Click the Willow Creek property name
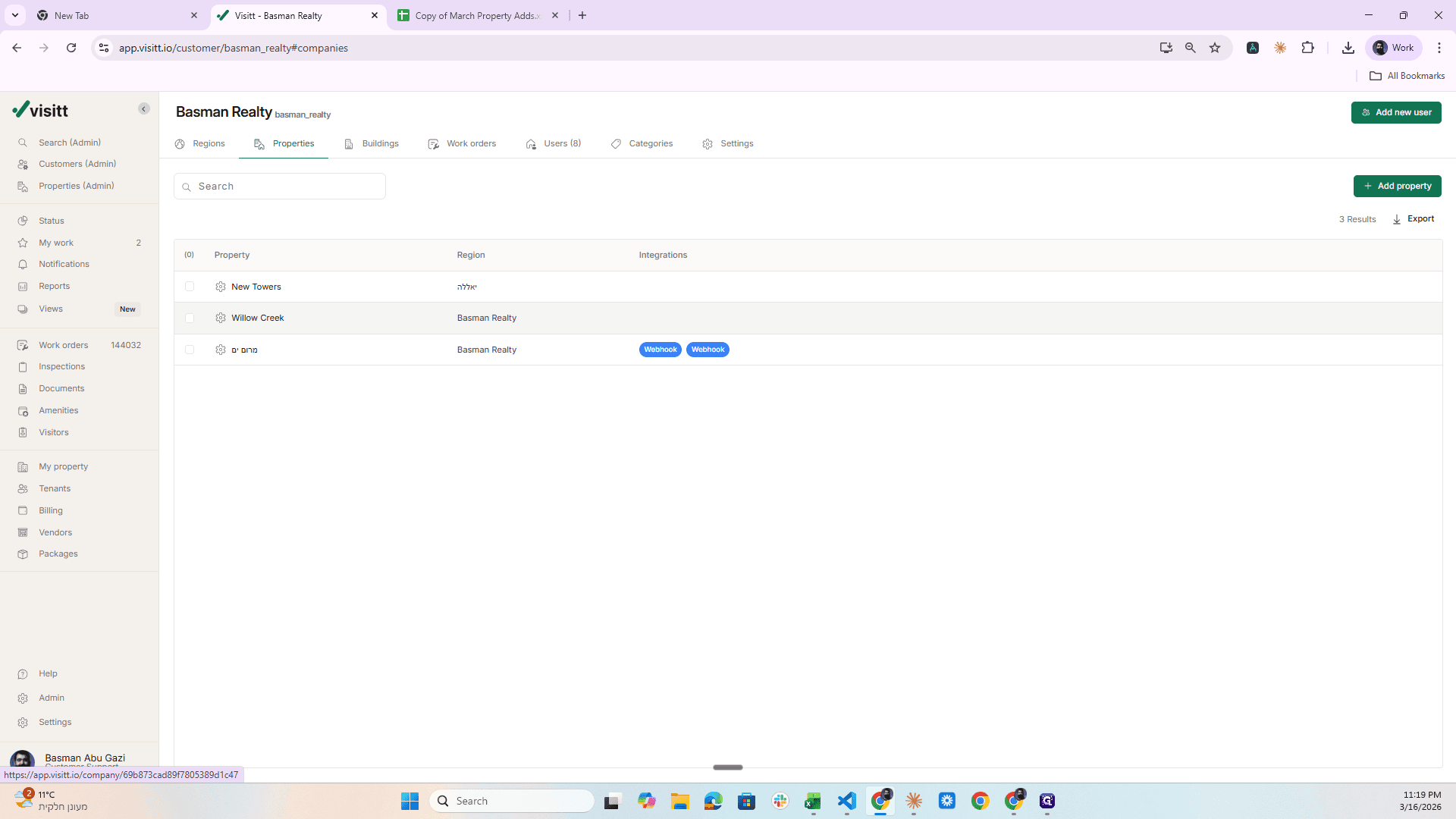The height and width of the screenshot is (819, 1456). click(x=258, y=318)
